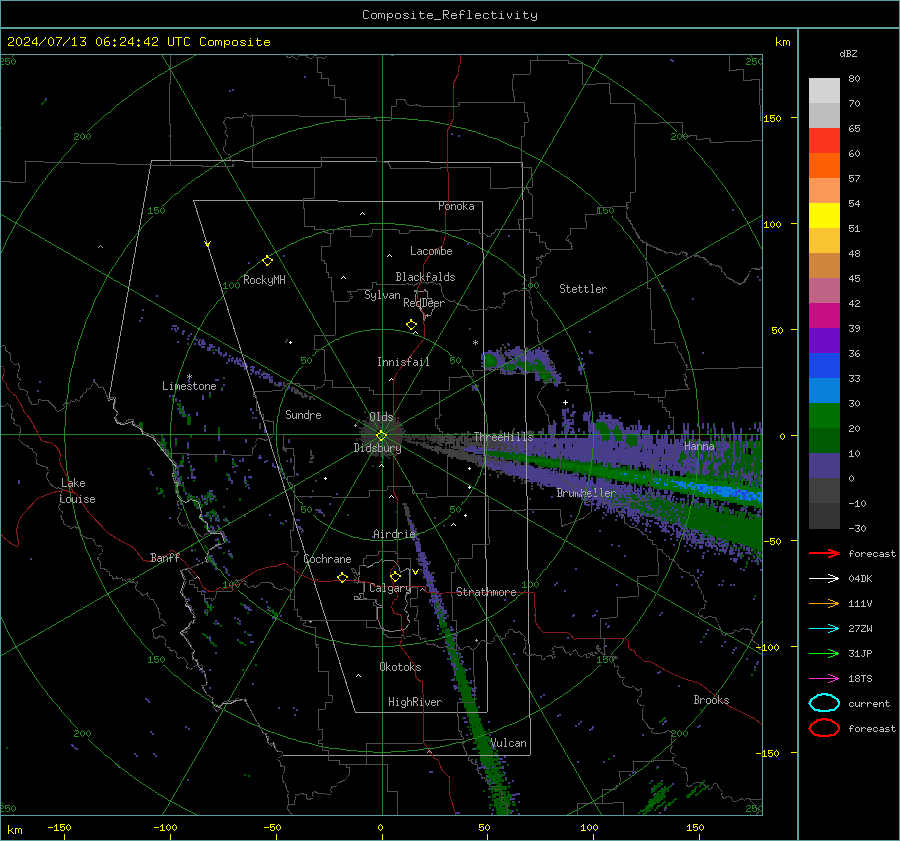Screen dimensions: 900x841
Task: Click the Vulcan label
Action: pyautogui.click(x=509, y=743)
